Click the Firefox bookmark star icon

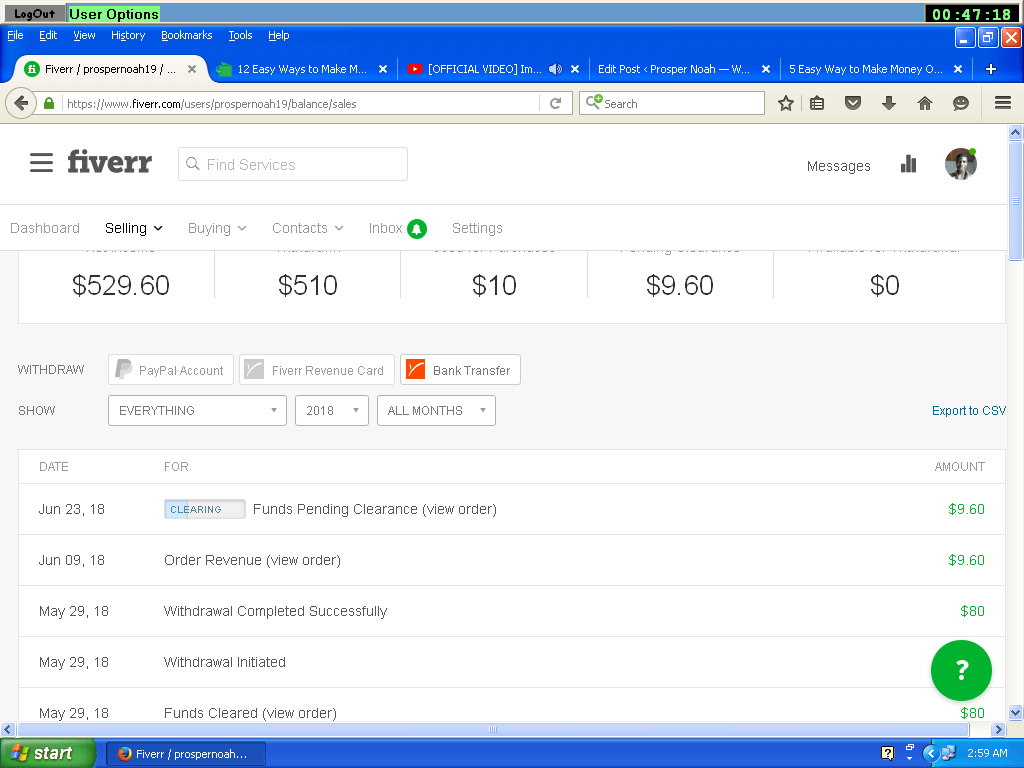pyautogui.click(x=786, y=103)
